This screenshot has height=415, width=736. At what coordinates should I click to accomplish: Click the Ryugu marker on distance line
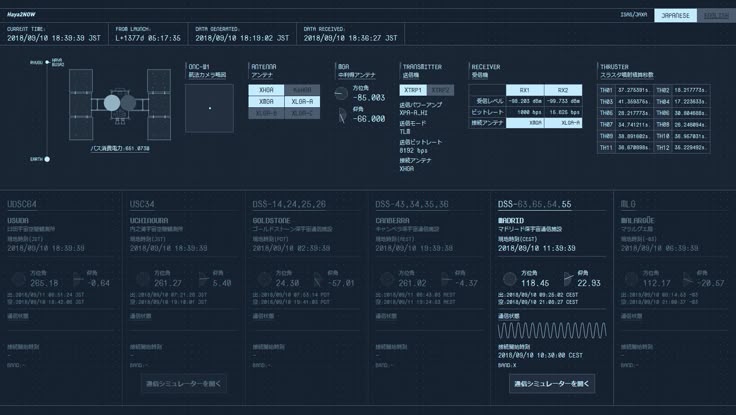(x=47, y=62)
